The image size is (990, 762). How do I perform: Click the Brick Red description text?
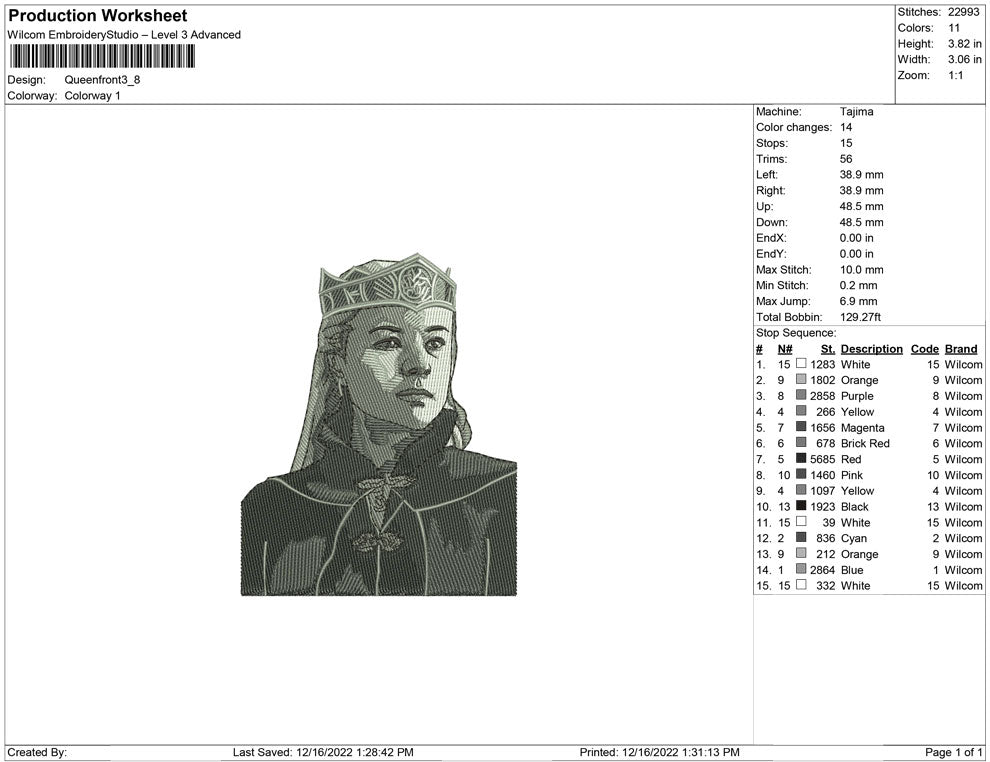coord(865,443)
